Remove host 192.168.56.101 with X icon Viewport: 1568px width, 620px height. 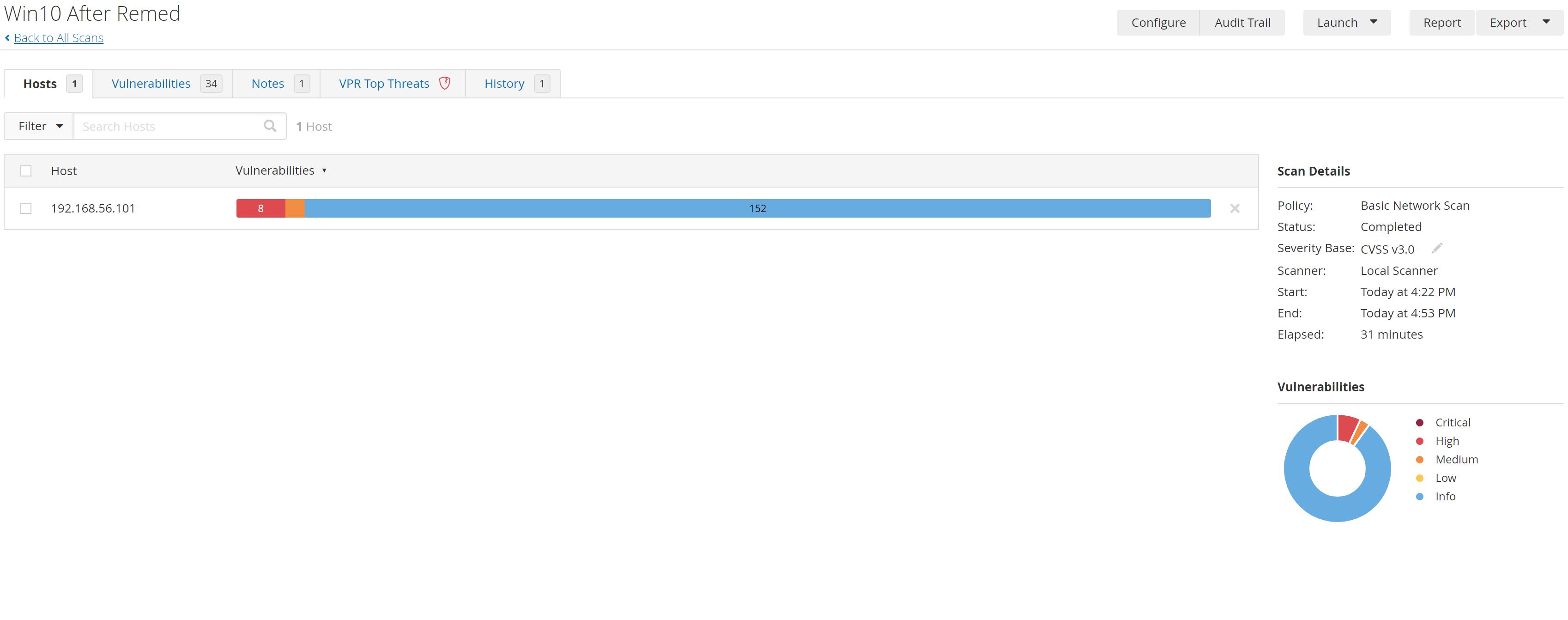click(1235, 208)
